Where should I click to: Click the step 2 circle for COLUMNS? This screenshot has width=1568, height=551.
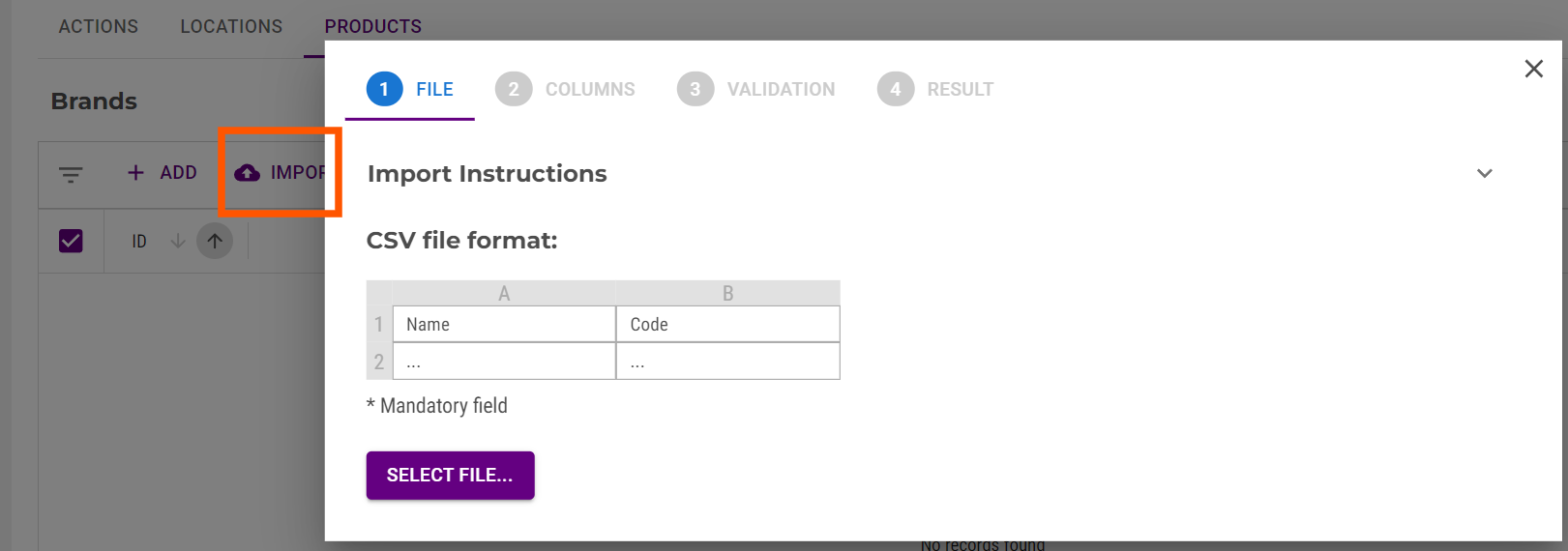click(x=514, y=89)
